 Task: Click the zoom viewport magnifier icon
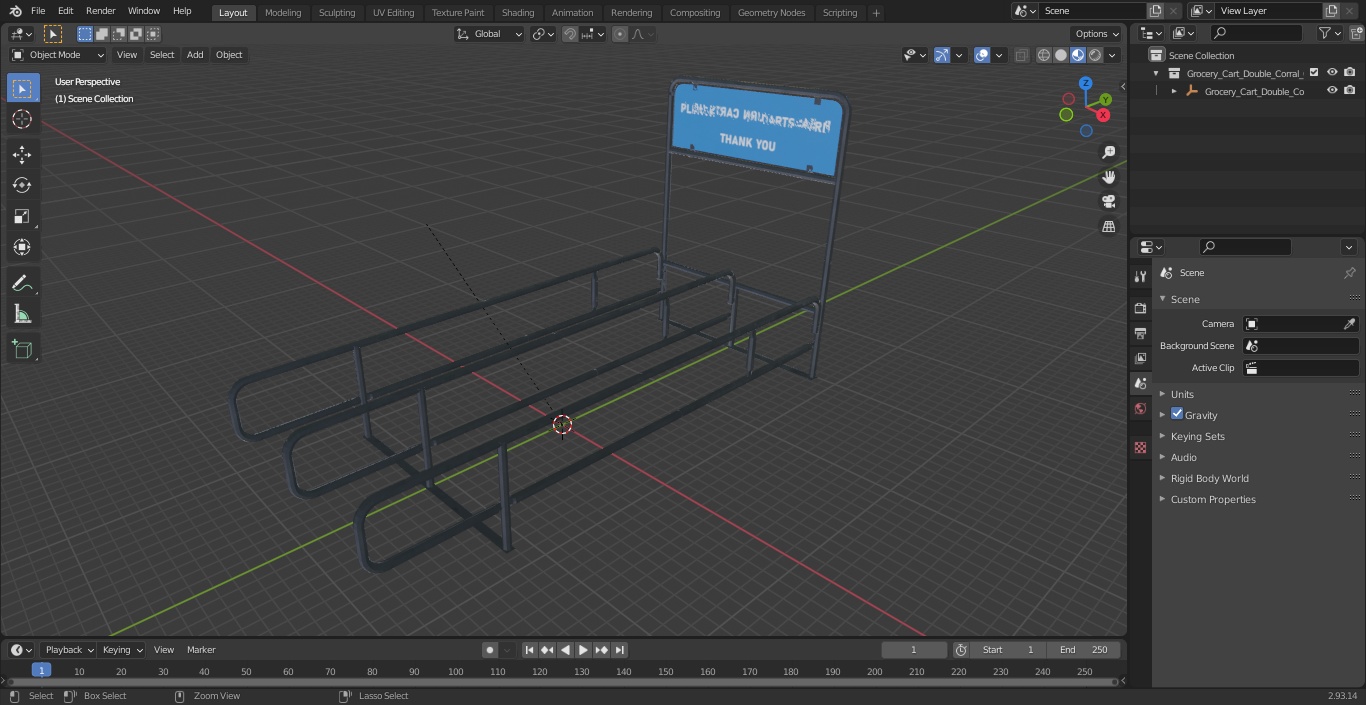tap(1108, 152)
